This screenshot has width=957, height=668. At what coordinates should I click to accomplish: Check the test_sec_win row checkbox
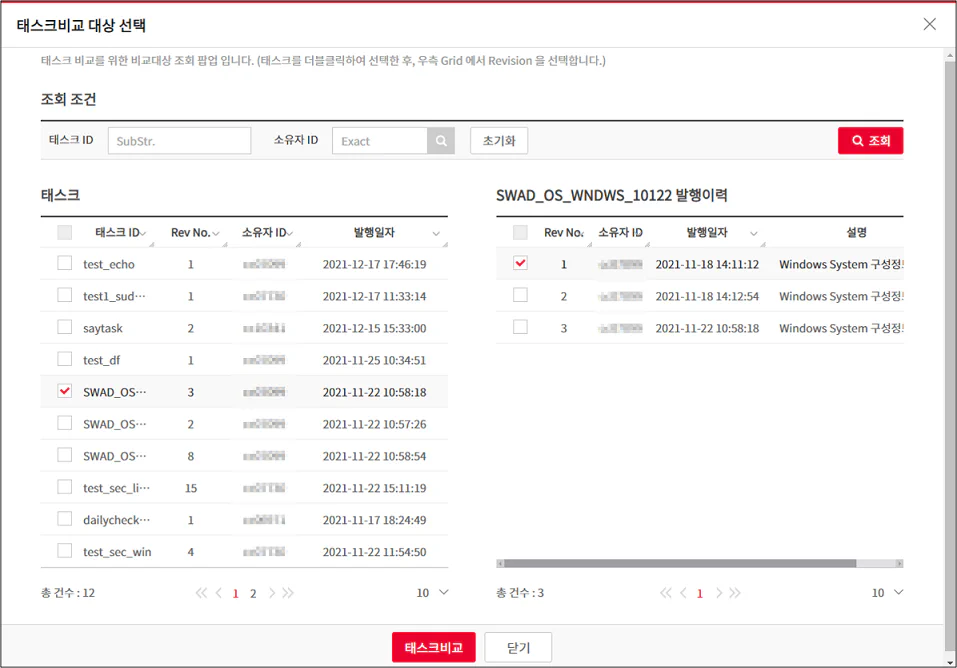click(x=64, y=551)
